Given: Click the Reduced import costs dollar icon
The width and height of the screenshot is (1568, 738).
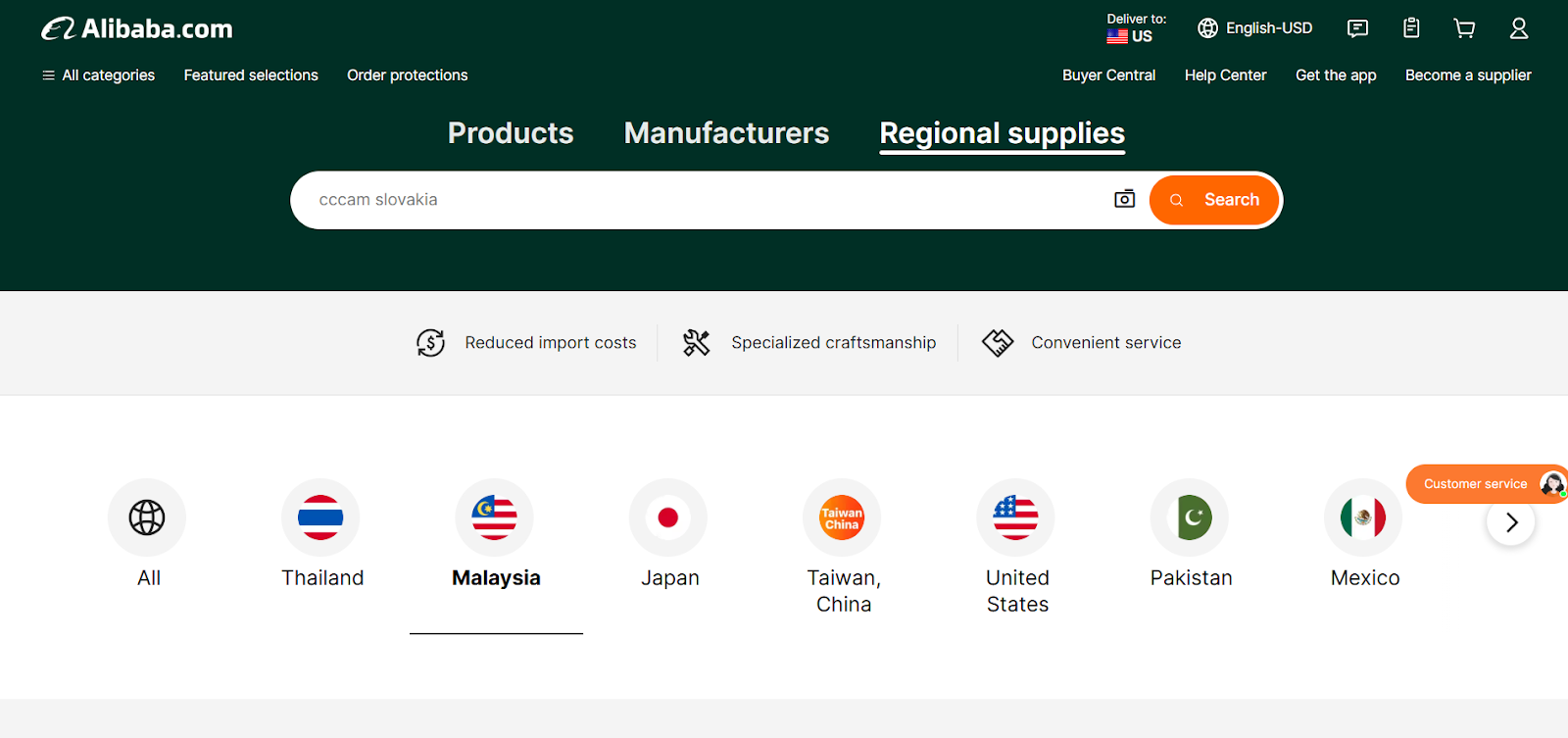Looking at the screenshot, I should [431, 342].
